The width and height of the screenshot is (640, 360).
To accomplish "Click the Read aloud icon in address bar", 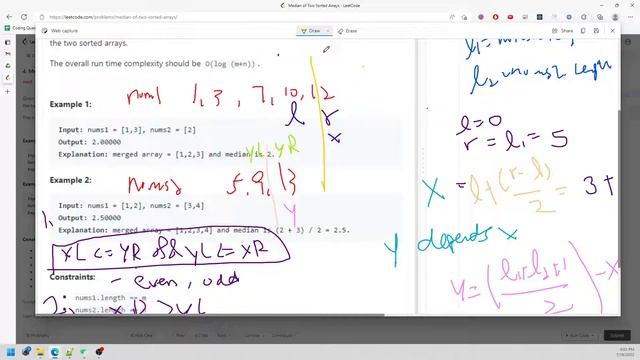I will pyautogui.click(x=452, y=17).
